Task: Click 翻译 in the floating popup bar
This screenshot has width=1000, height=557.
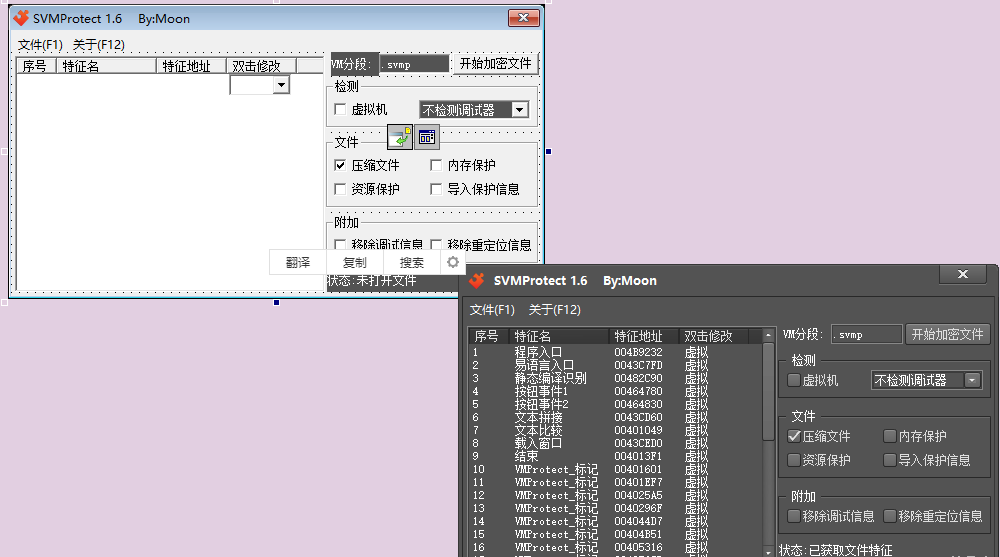Action: coord(298,262)
